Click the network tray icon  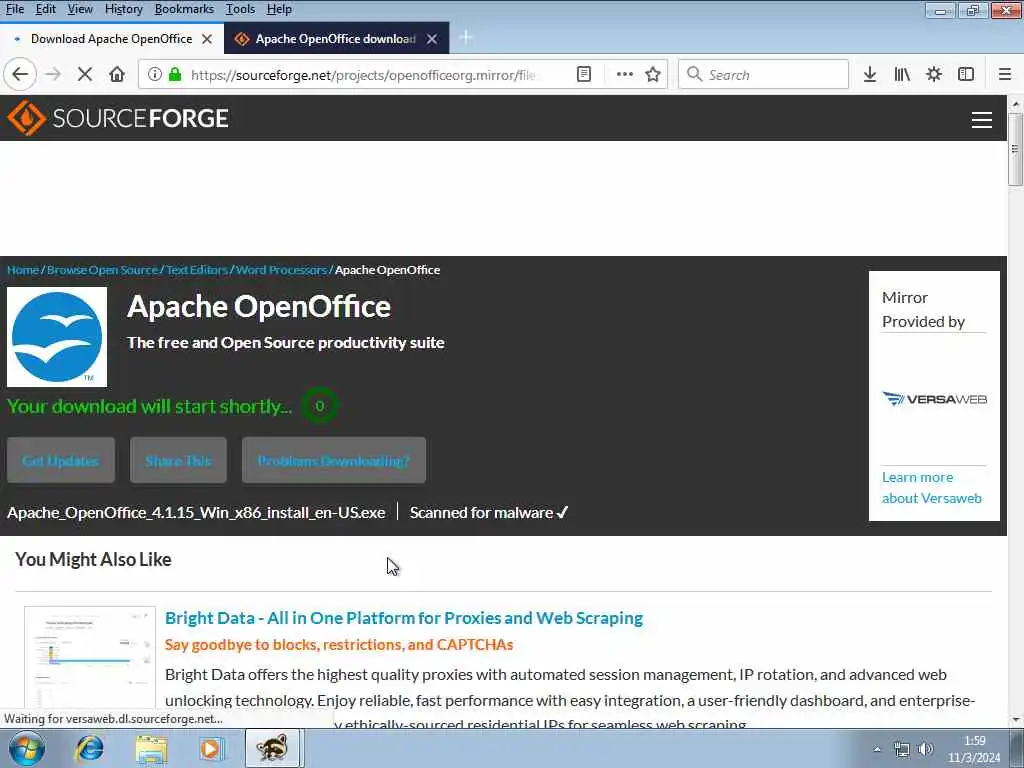(902, 749)
